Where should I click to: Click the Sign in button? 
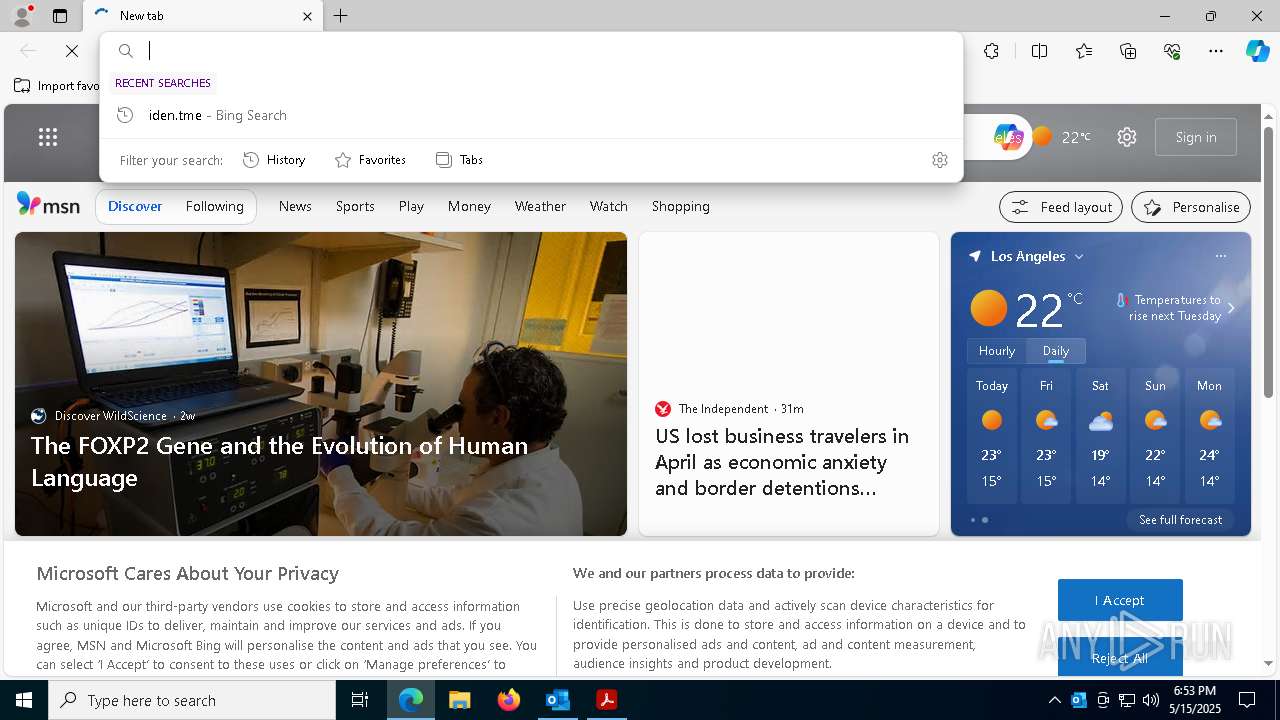point(1196,137)
